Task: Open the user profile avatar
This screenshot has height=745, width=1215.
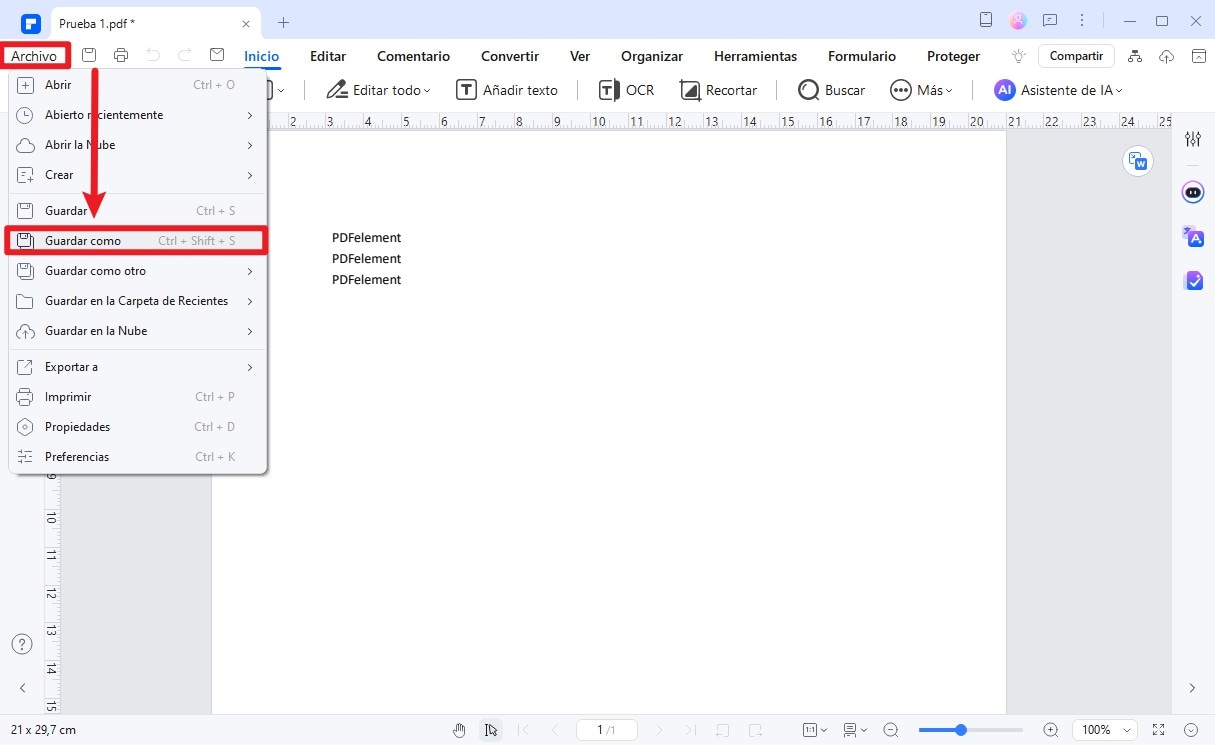Action: 1018,20
